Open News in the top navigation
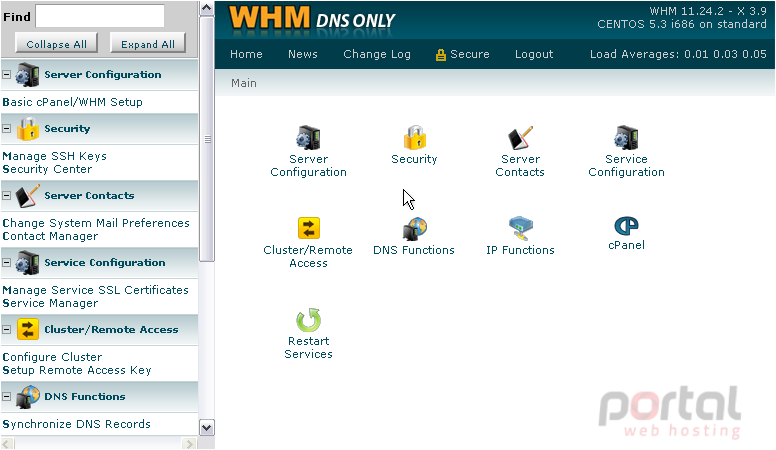The height and width of the screenshot is (450, 776). 303,54
